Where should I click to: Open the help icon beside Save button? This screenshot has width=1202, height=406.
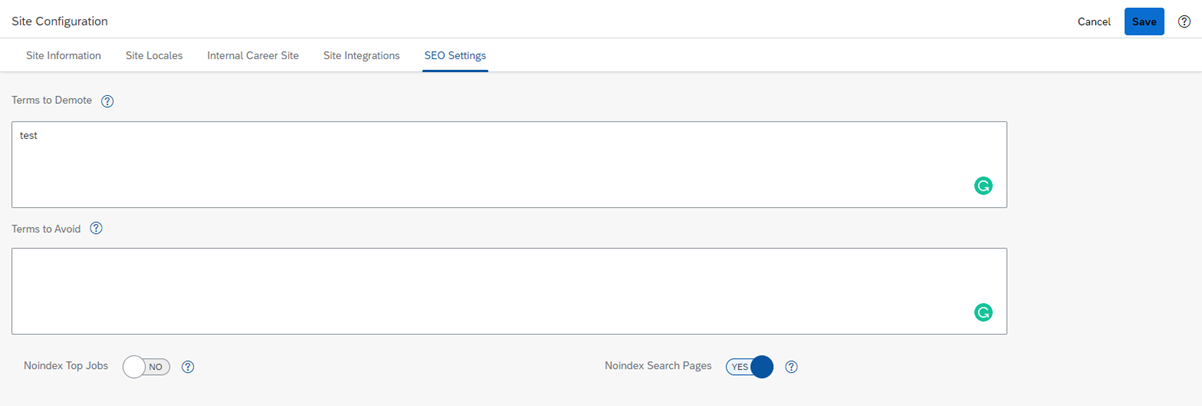tap(1184, 21)
